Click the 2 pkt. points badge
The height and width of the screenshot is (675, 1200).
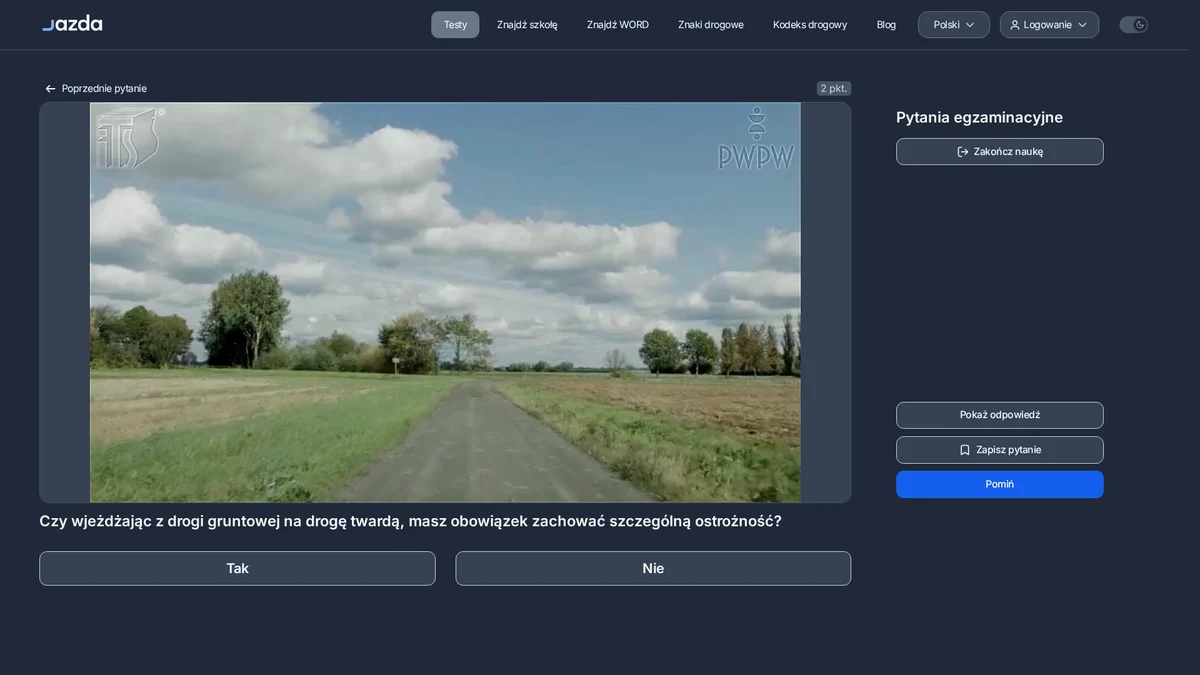(x=833, y=89)
